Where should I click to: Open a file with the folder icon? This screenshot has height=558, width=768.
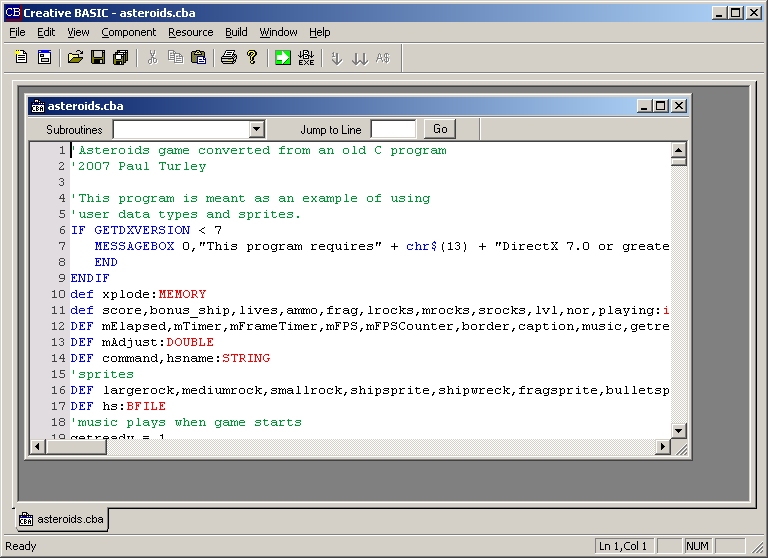click(75, 58)
